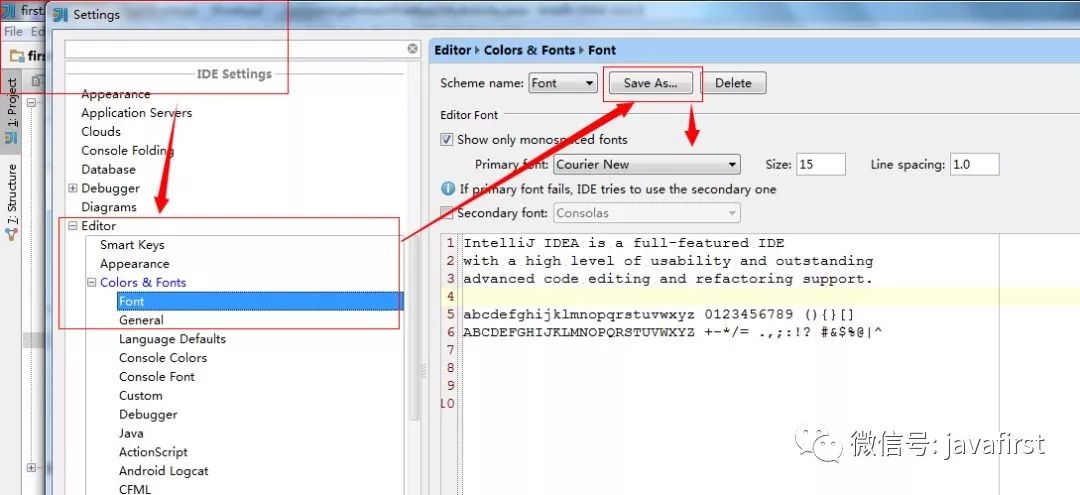The width and height of the screenshot is (1080, 495).
Task: Select Database settings item
Action: point(108,169)
